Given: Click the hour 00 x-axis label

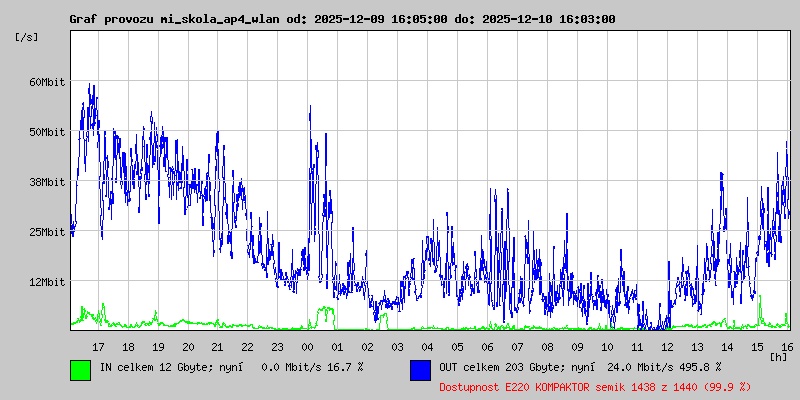Looking at the screenshot, I should (x=308, y=347).
